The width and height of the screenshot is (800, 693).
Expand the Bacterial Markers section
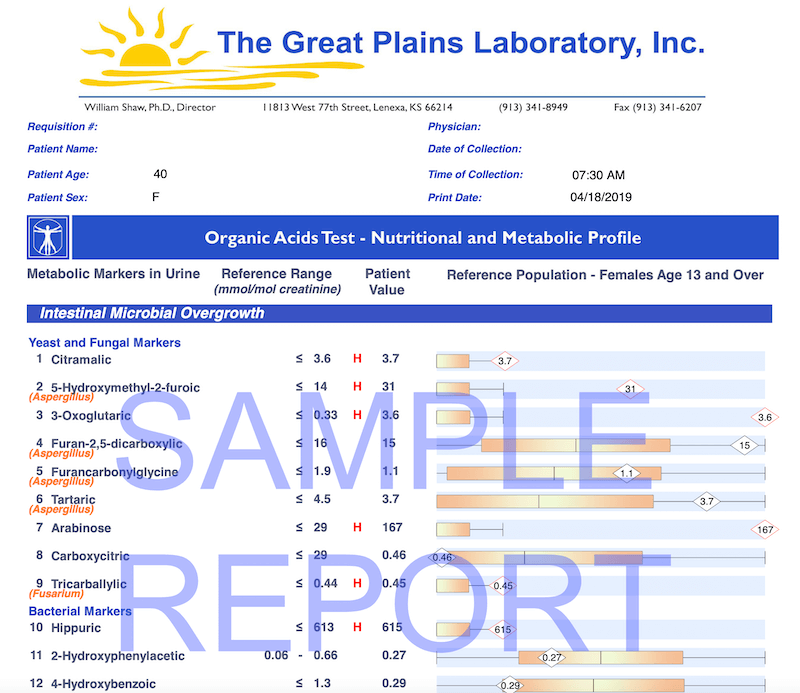pyautogui.click(x=81, y=611)
